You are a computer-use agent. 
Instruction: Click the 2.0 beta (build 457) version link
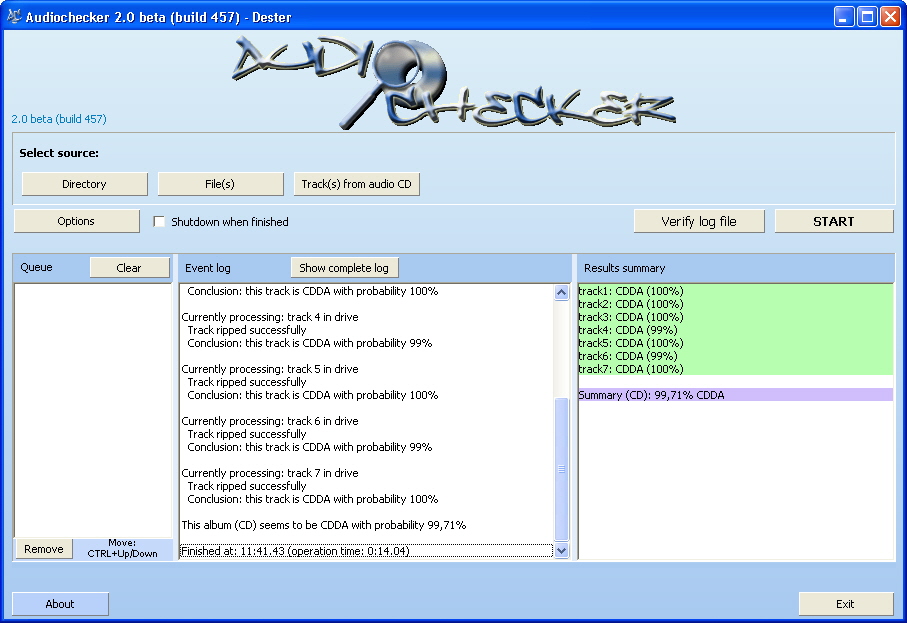tap(59, 119)
